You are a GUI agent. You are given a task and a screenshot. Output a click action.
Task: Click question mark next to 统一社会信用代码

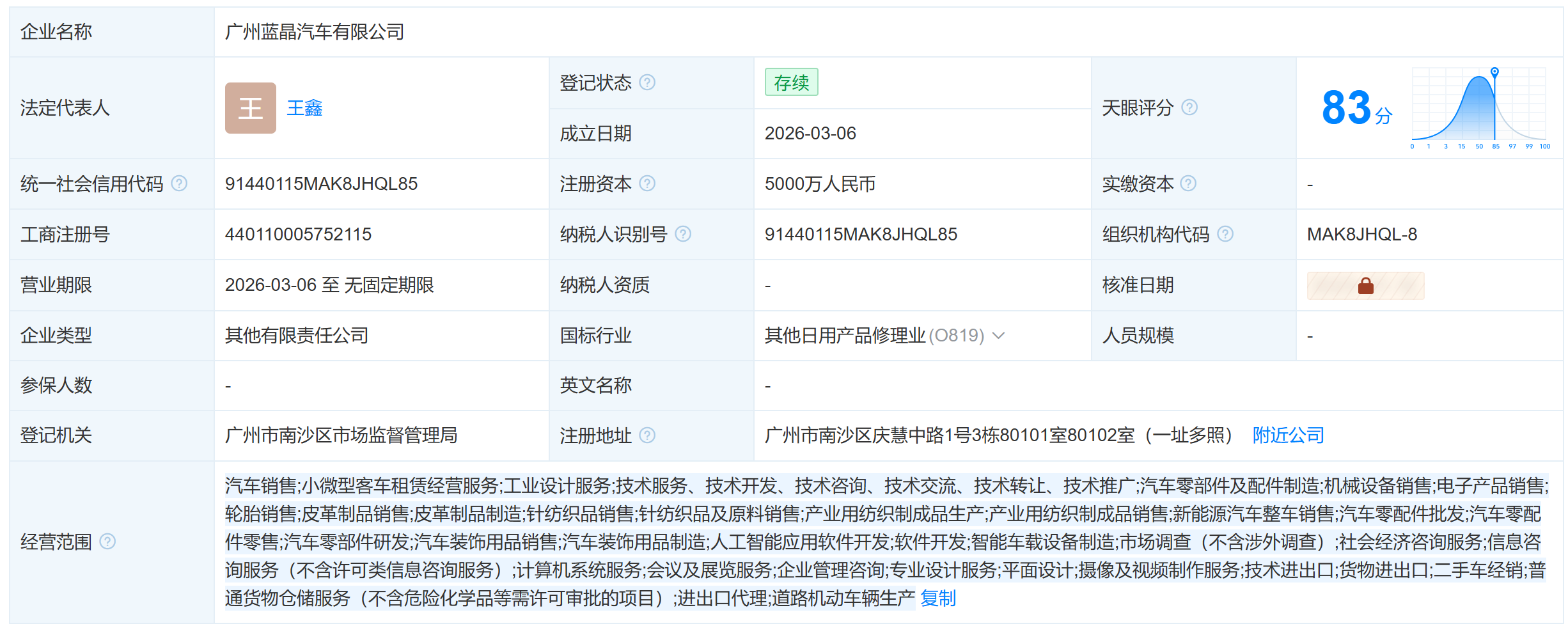pyautogui.click(x=179, y=184)
